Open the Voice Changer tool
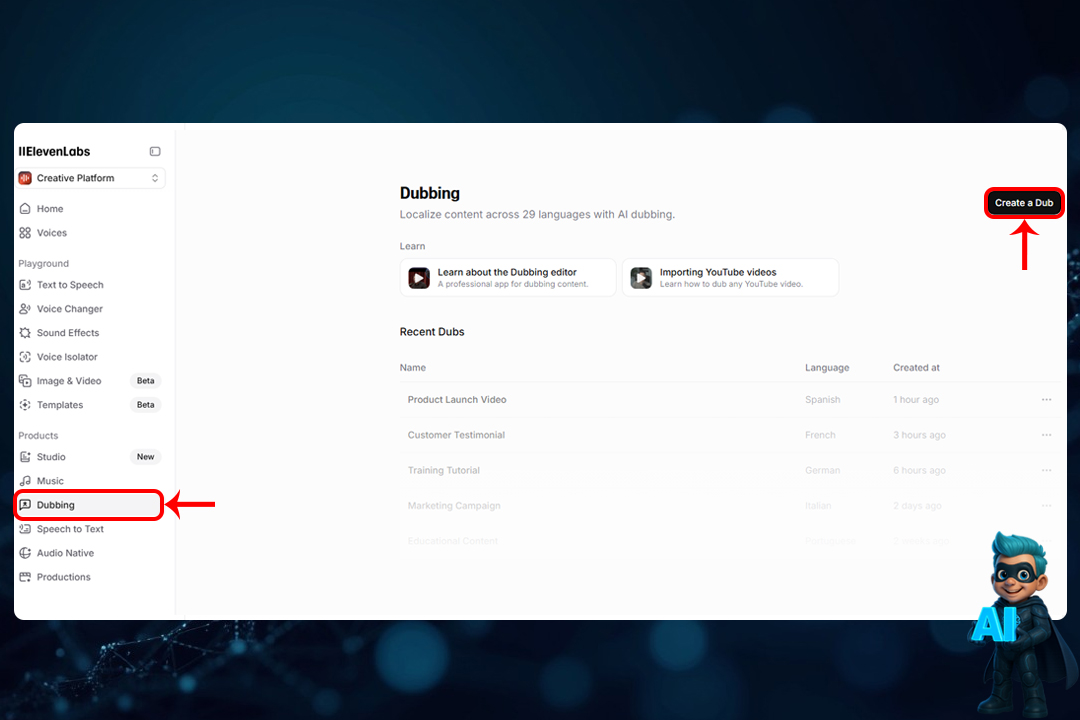Viewport: 1080px width, 720px height. (x=69, y=309)
